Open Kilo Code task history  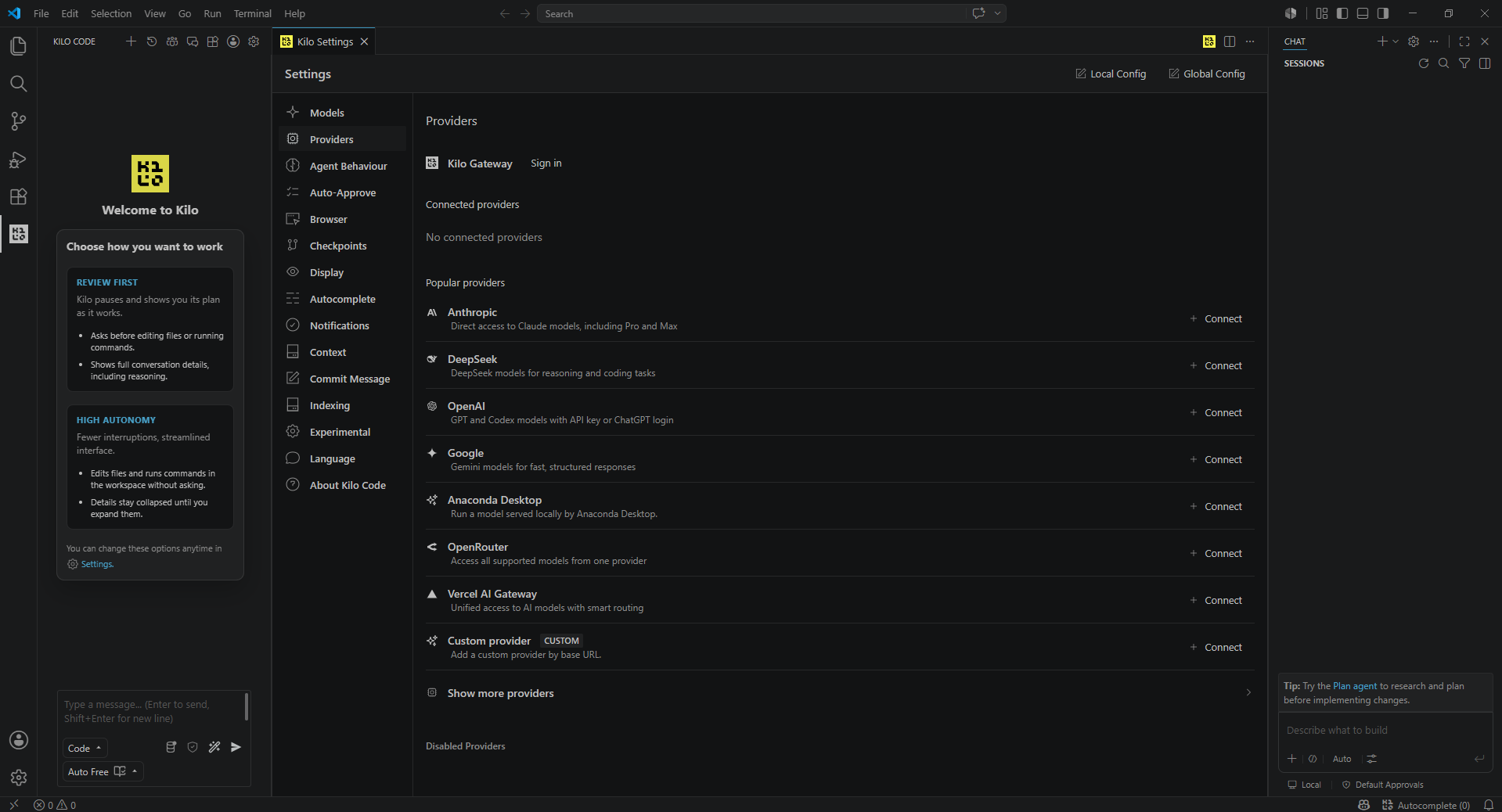pyautogui.click(x=152, y=41)
